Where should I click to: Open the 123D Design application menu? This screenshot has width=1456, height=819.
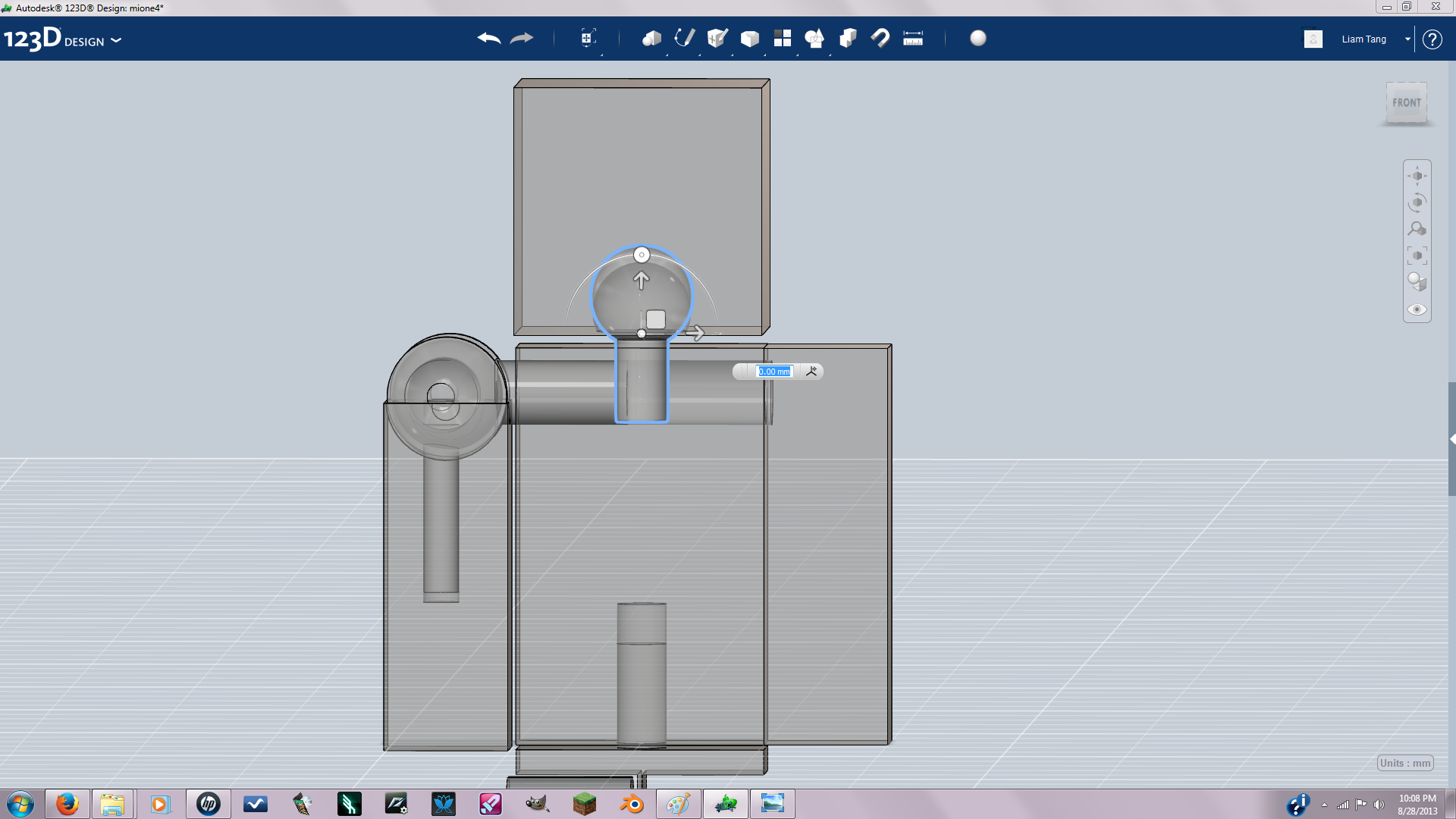(62, 39)
